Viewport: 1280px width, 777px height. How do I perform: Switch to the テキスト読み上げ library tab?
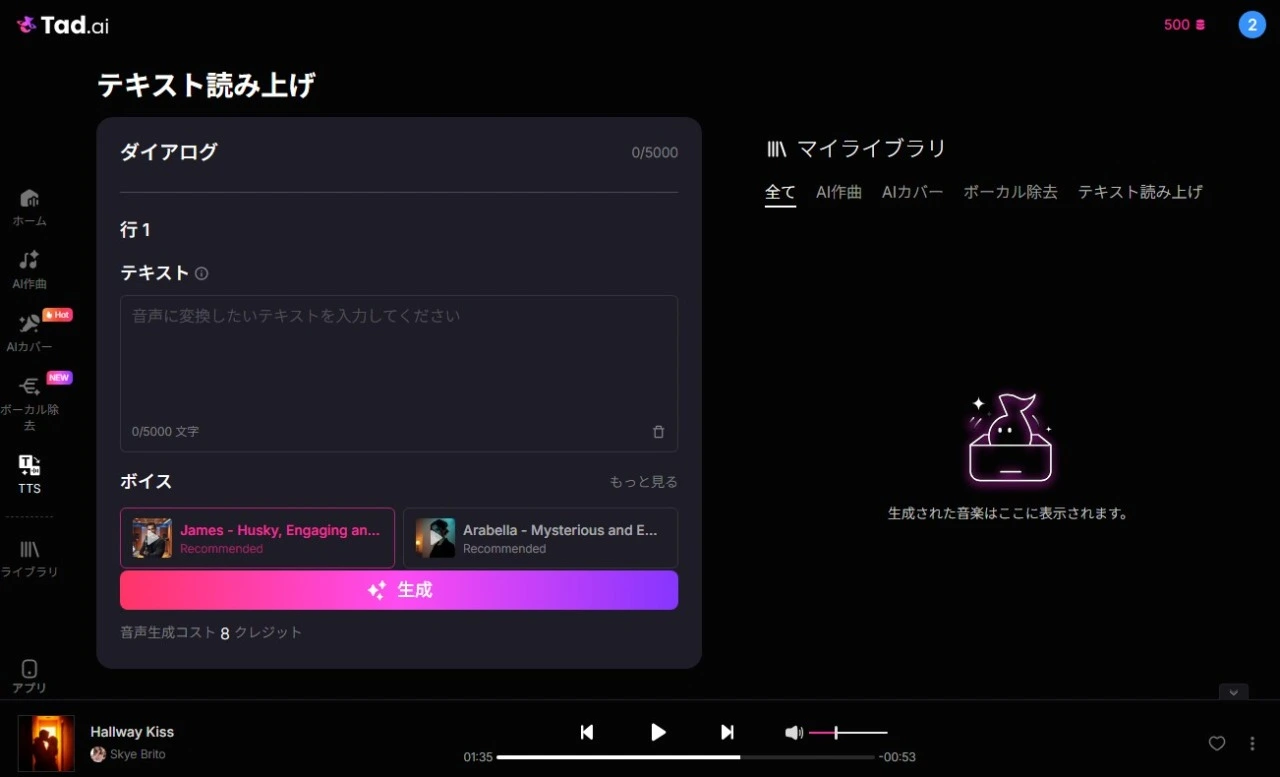[1140, 192]
